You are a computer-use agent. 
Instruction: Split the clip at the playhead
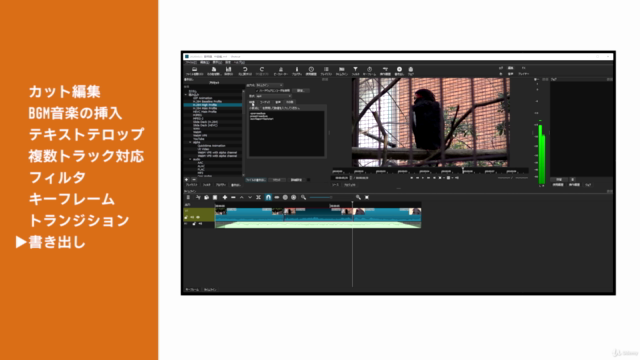pyautogui.click(x=258, y=198)
